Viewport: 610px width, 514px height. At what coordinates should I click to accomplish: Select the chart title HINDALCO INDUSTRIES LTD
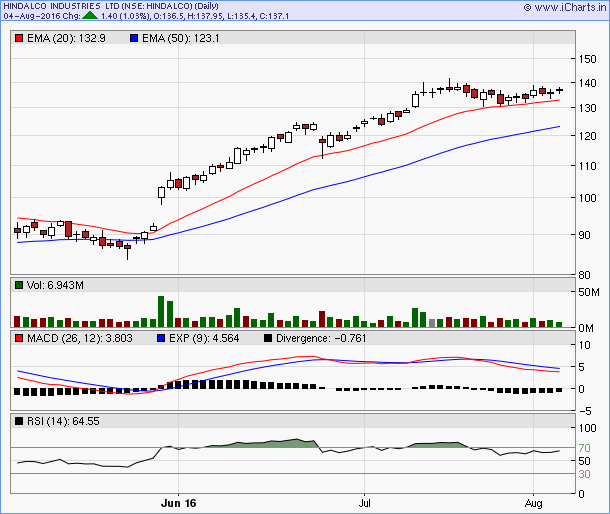(61, 6)
